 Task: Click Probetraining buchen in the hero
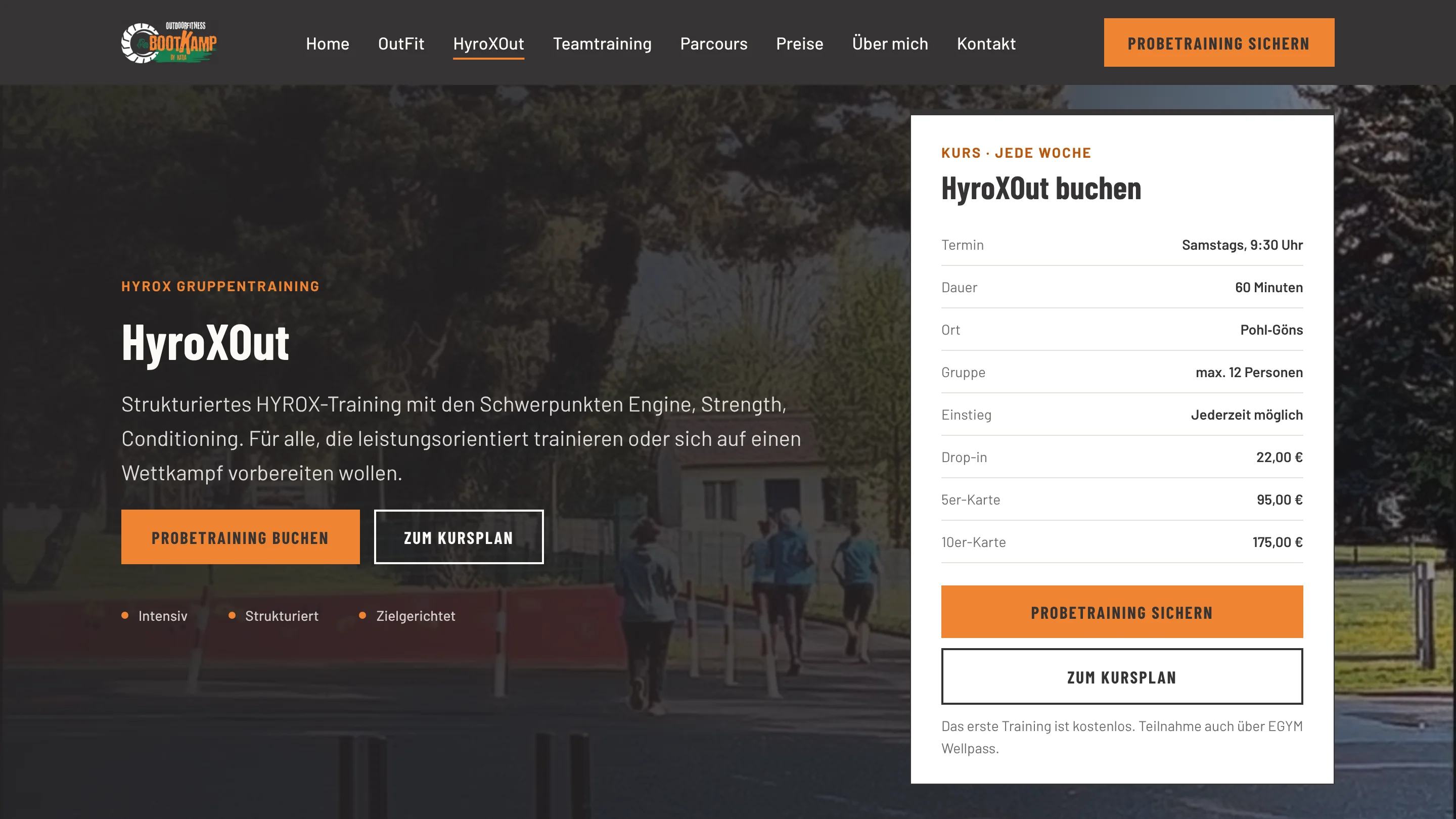click(240, 537)
